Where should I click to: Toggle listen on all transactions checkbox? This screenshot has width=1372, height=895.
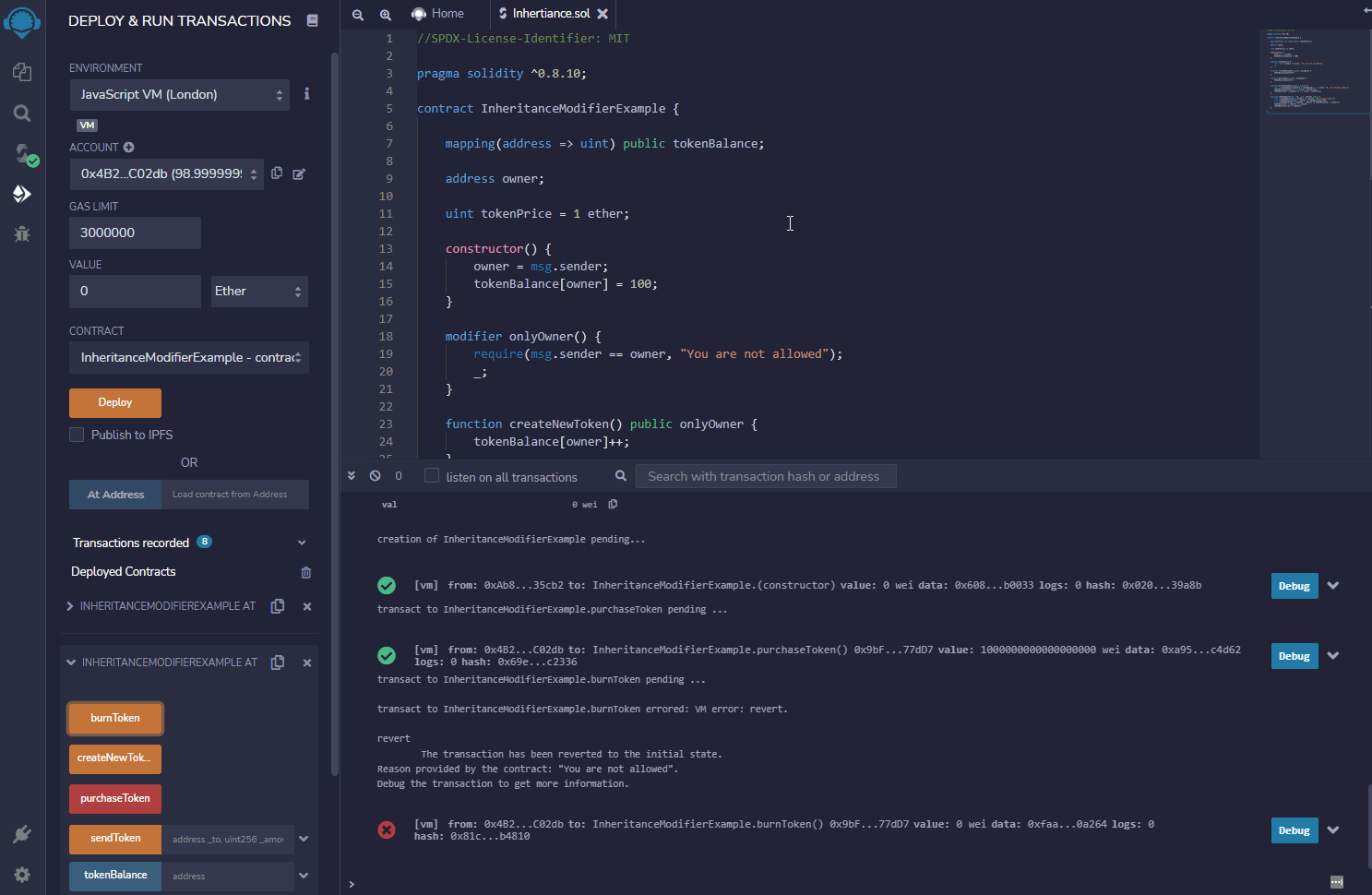pos(432,476)
